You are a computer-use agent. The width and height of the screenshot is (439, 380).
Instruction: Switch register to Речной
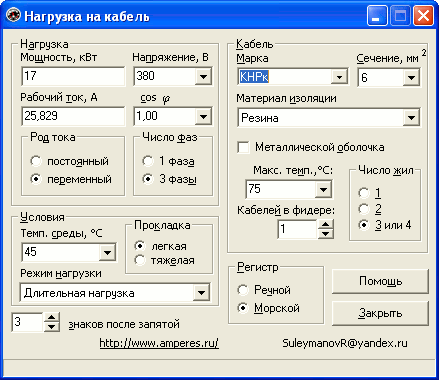(x=243, y=290)
